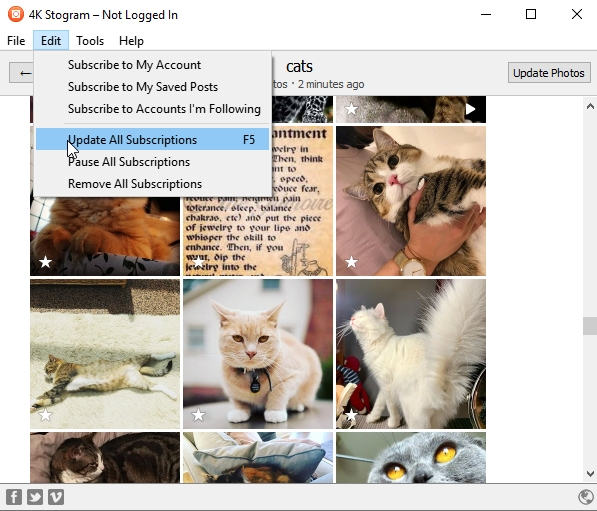Viewport: 597px width, 511px height.
Task: Open the cat stretched on rug photo
Action: click(105, 354)
